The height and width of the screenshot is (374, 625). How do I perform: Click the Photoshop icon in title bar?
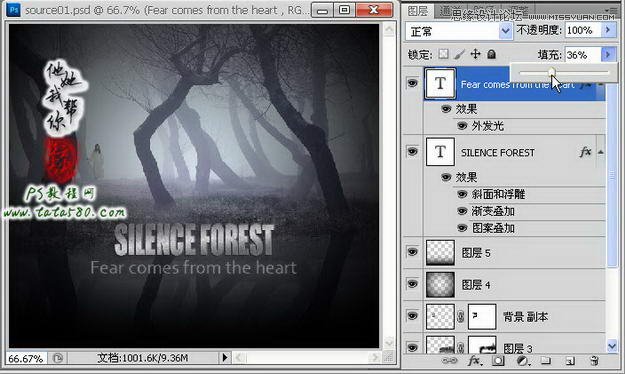(x=14, y=9)
